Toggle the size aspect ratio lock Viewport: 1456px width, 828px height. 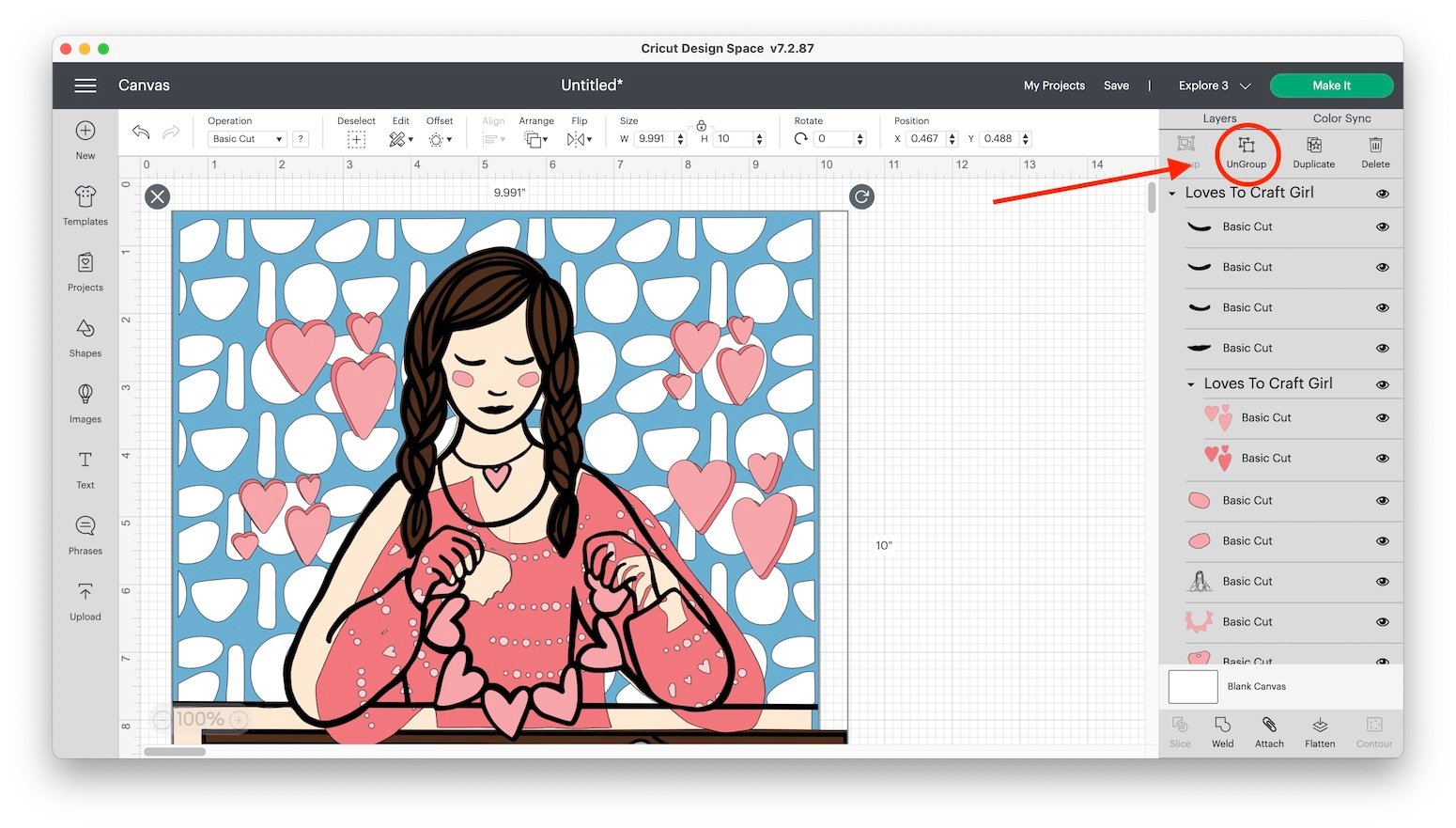pos(702,125)
